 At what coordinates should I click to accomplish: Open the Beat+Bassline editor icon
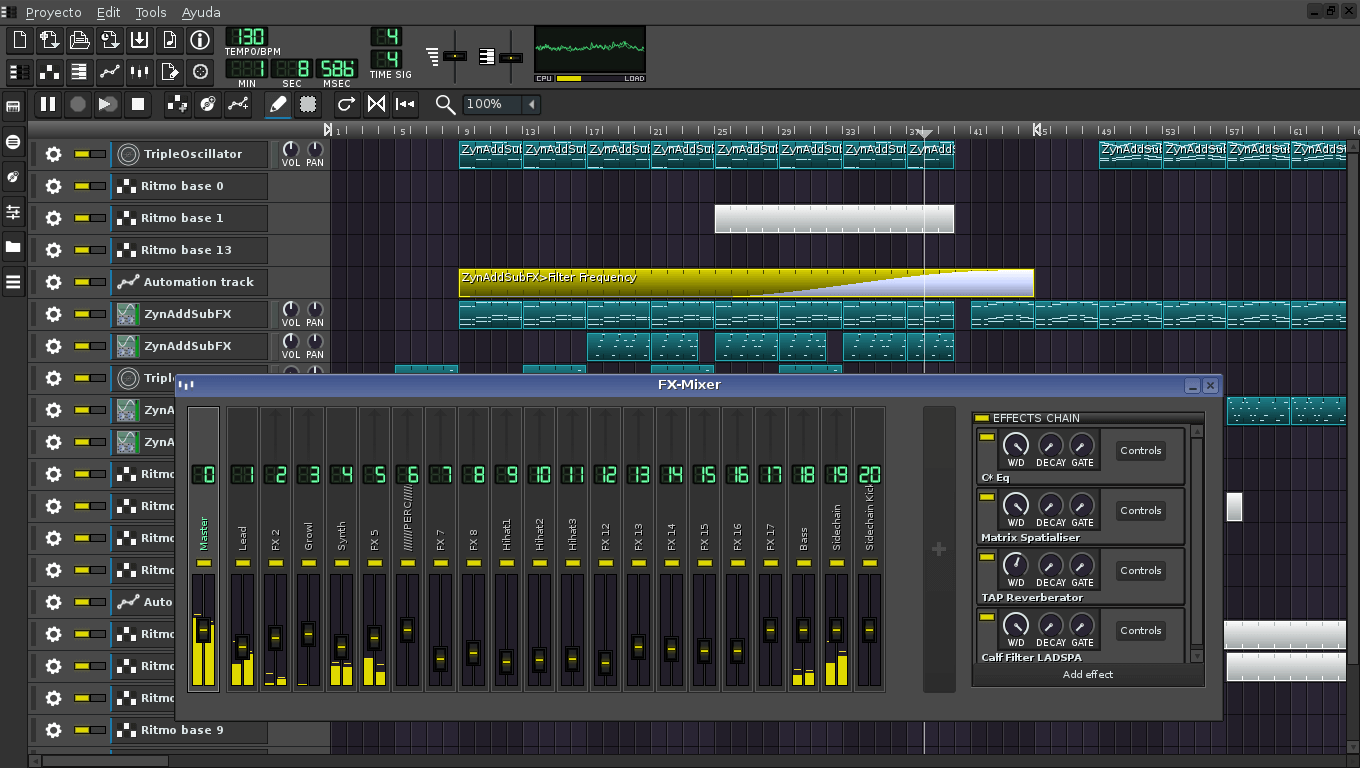[x=50, y=72]
